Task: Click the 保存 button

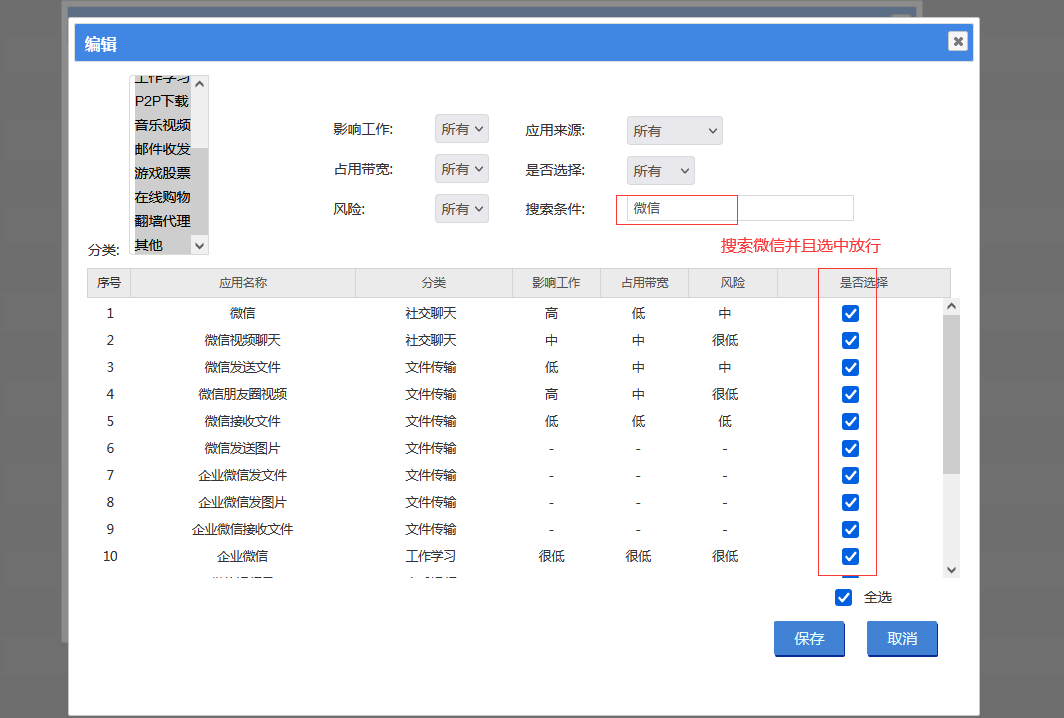Action: (x=809, y=639)
